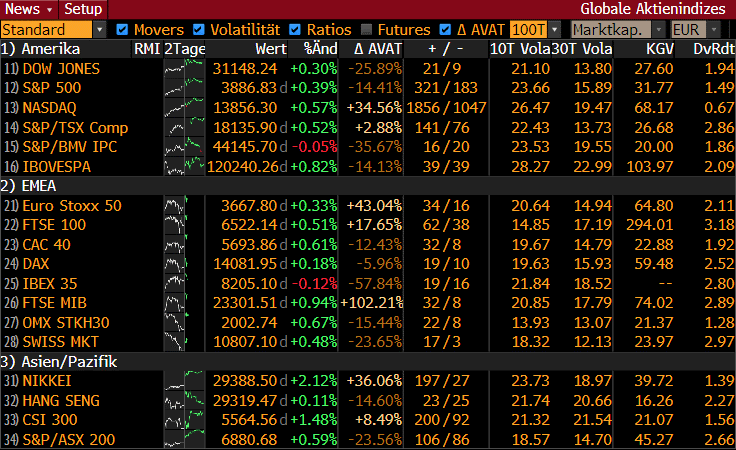Screen dimensions: 736x450
Task: Open the DOW JONES index row
Action: pos(61,69)
